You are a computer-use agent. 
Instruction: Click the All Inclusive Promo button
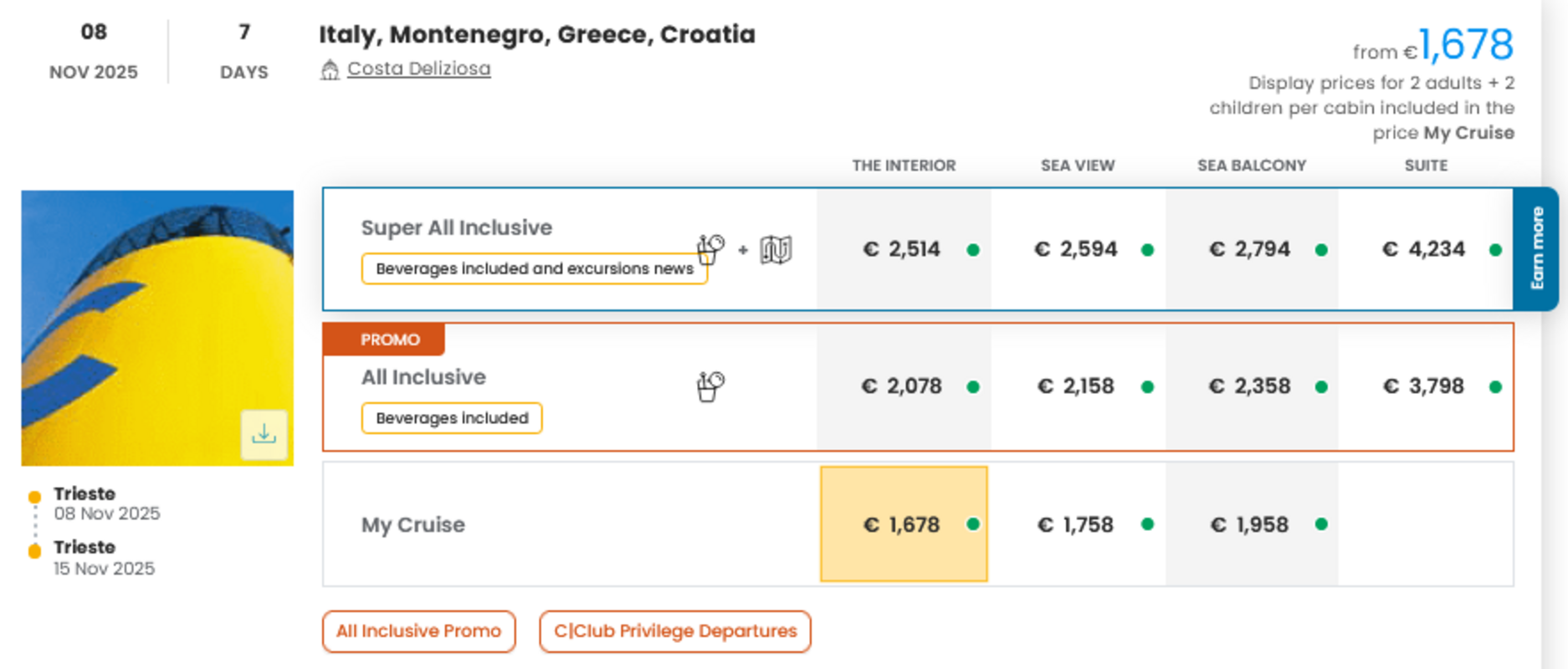tap(418, 631)
